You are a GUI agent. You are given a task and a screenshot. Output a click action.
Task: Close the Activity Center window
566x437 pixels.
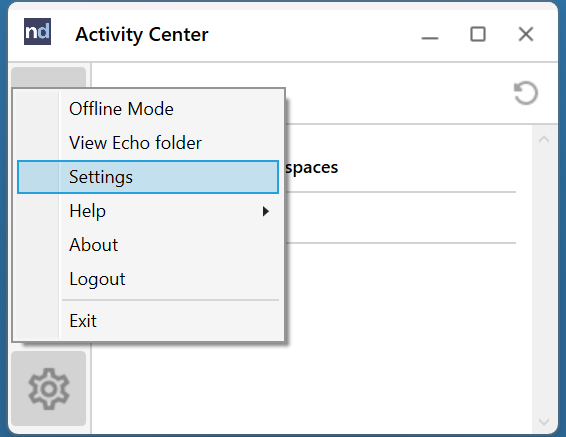pyautogui.click(x=526, y=34)
